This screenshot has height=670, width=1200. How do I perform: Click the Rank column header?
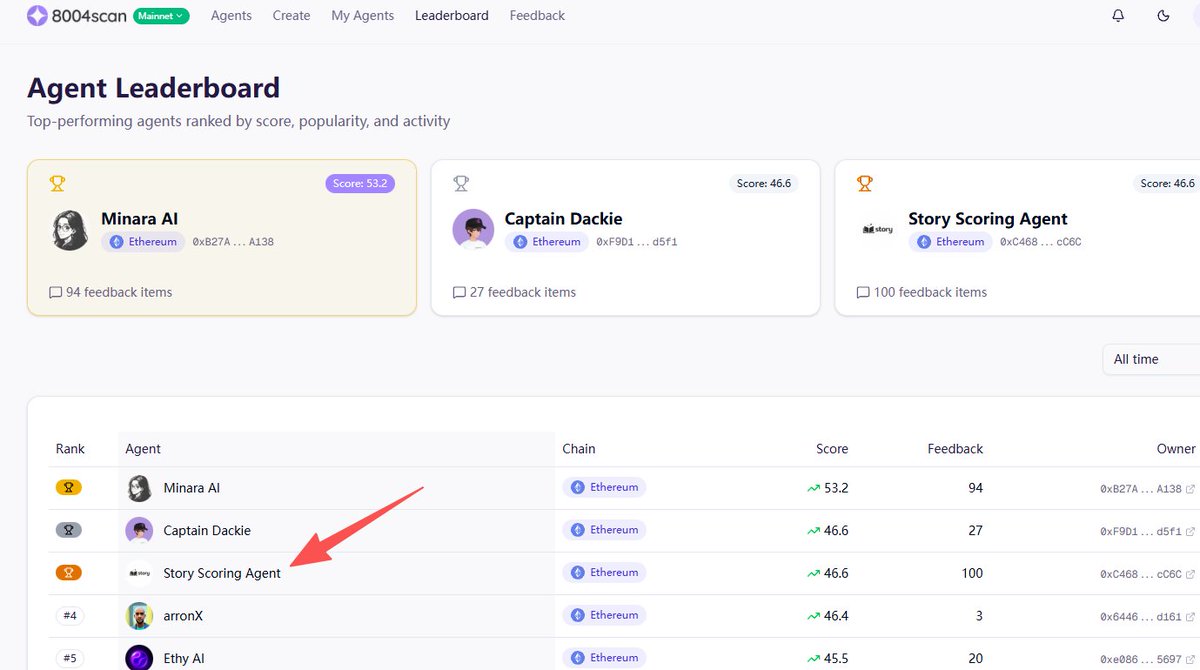[x=70, y=449]
